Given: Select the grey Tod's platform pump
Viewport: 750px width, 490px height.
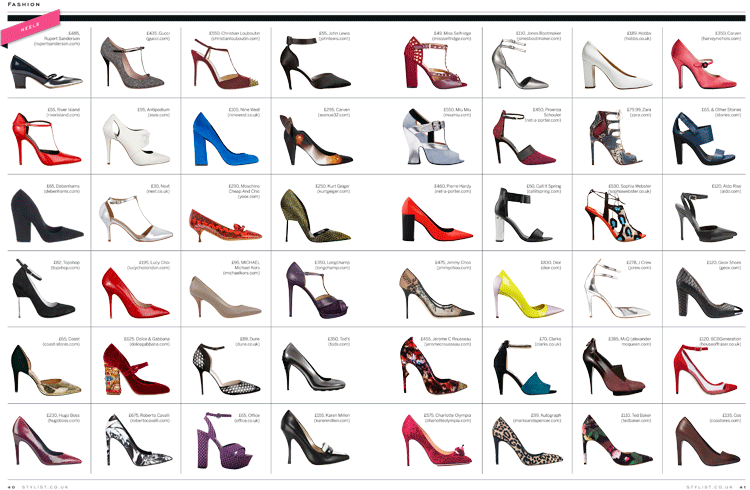Looking at the screenshot, I should pyautogui.click(x=314, y=368).
